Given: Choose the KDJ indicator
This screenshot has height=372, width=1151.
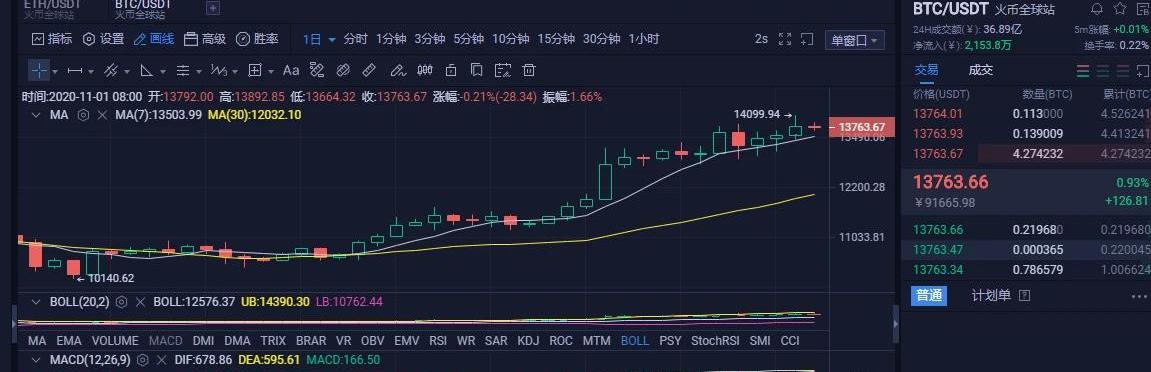Looking at the screenshot, I should point(528,340).
